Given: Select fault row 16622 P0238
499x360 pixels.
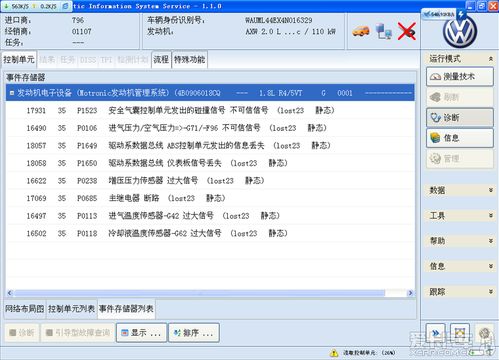Looking at the screenshot, I should pyautogui.click(x=210, y=181).
